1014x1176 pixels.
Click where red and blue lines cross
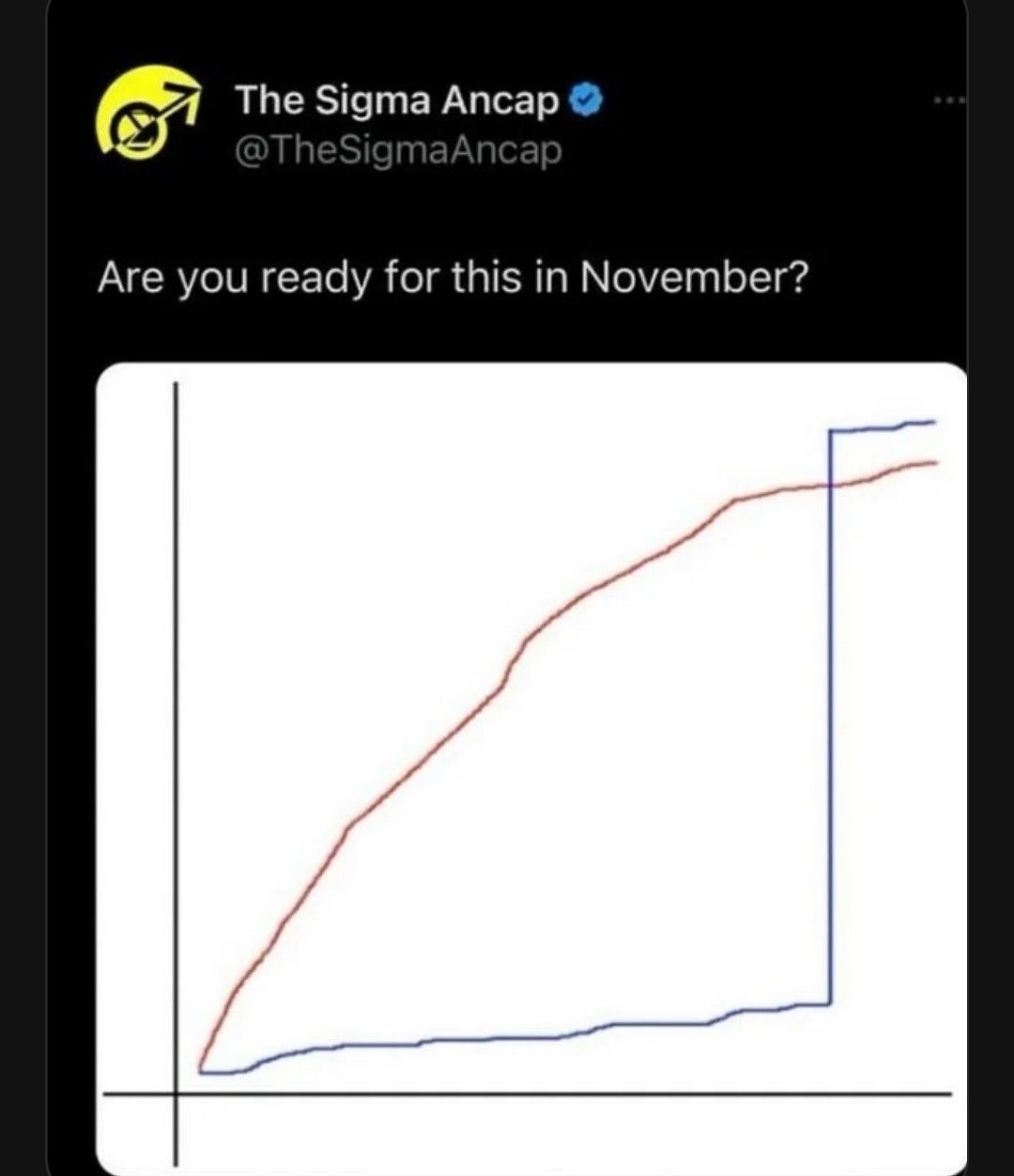[831, 485]
